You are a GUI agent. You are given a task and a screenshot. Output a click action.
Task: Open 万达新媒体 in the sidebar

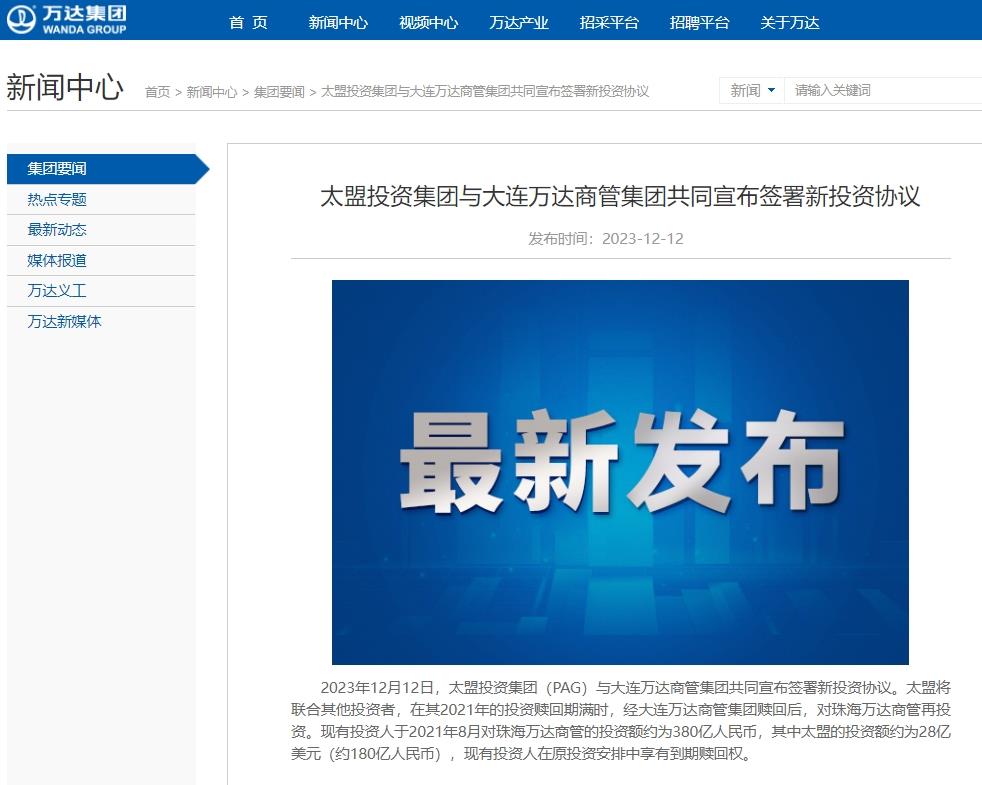[x=101, y=322]
